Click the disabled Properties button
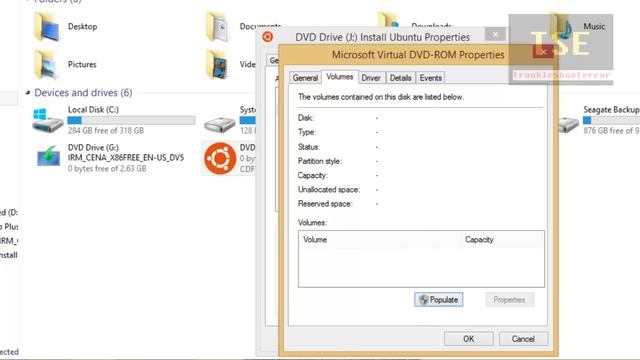The height and width of the screenshot is (360, 640). click(x=509, y=300)
